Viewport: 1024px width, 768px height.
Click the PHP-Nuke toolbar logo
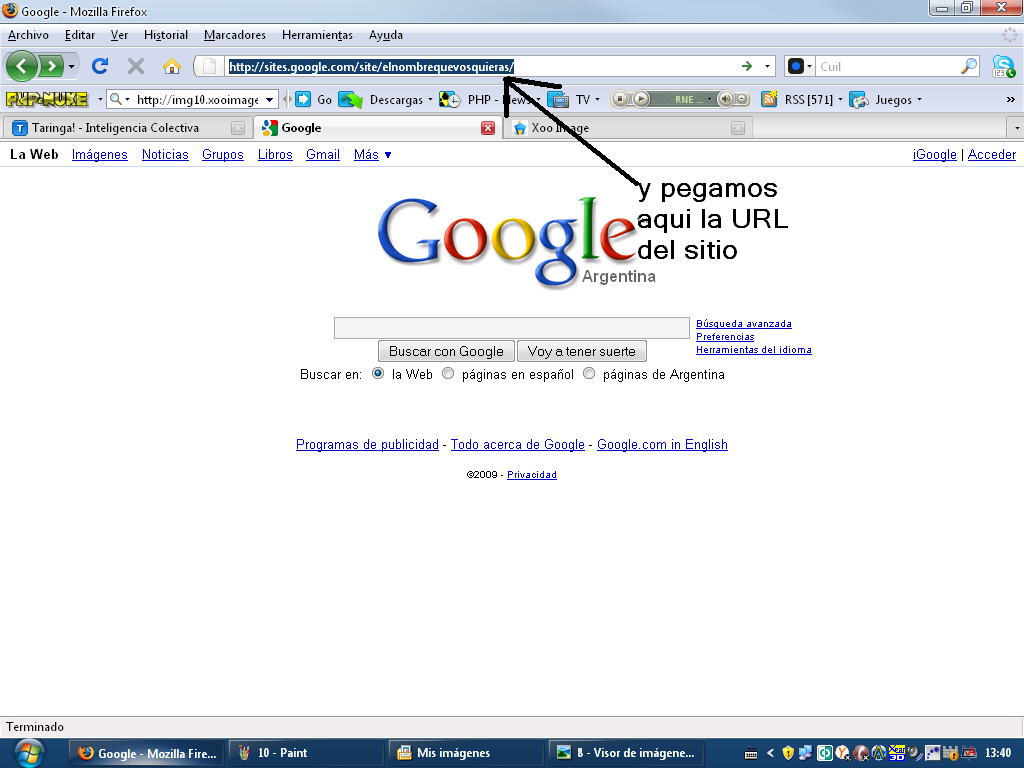click(x=46, y=99)
